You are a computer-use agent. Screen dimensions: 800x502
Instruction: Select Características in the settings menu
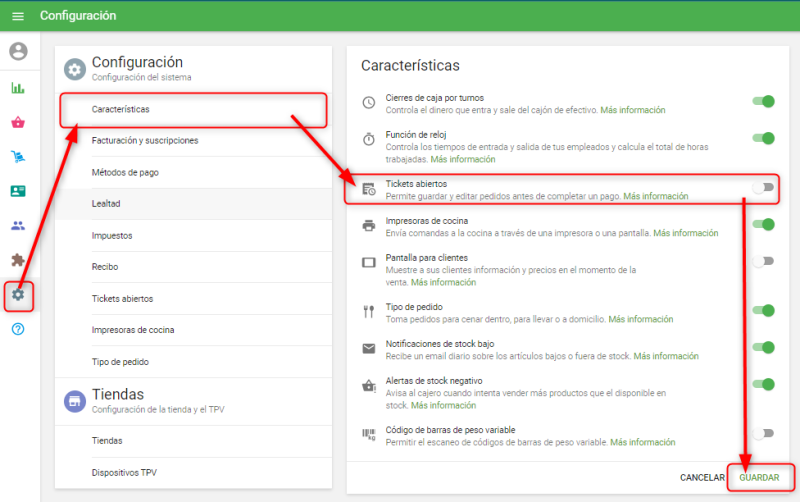click(x=120, y=109)
